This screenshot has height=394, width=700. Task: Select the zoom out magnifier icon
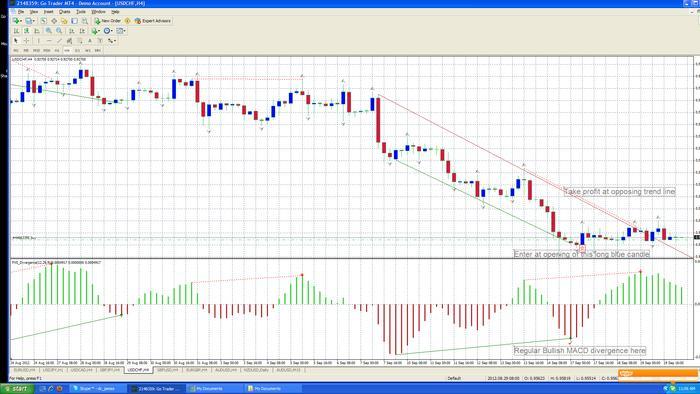(x=58, y=31)
